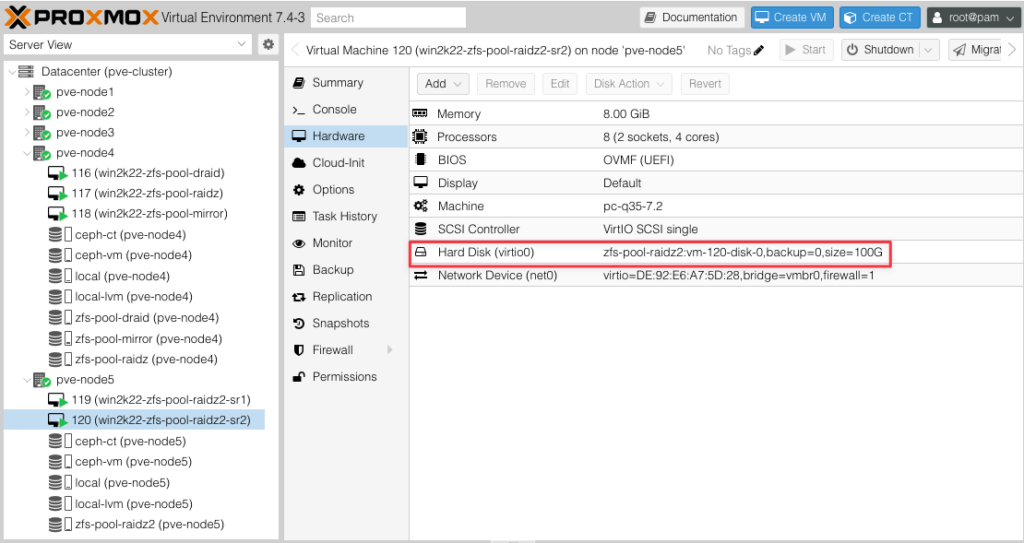Click the Memory row RAM icon
The width and height of the screenshot is (1024, 543).
[420, 114]
